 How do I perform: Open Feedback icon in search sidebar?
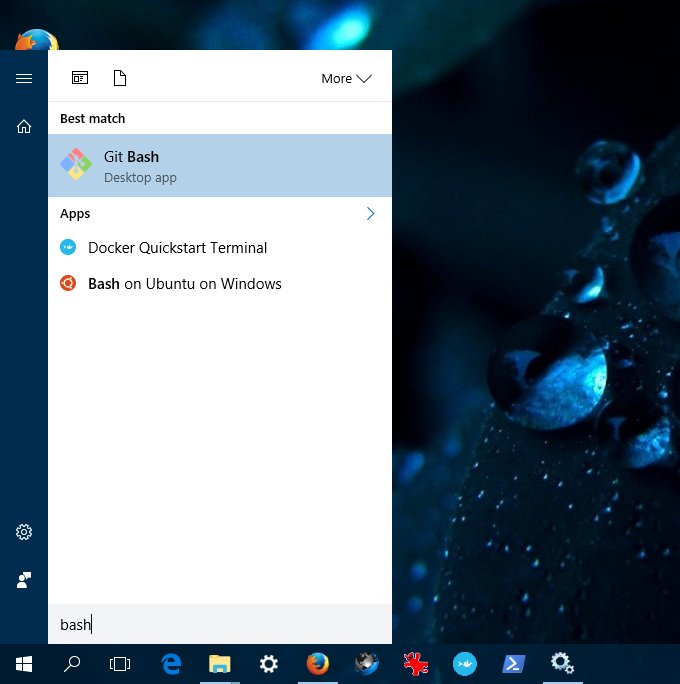24,580
